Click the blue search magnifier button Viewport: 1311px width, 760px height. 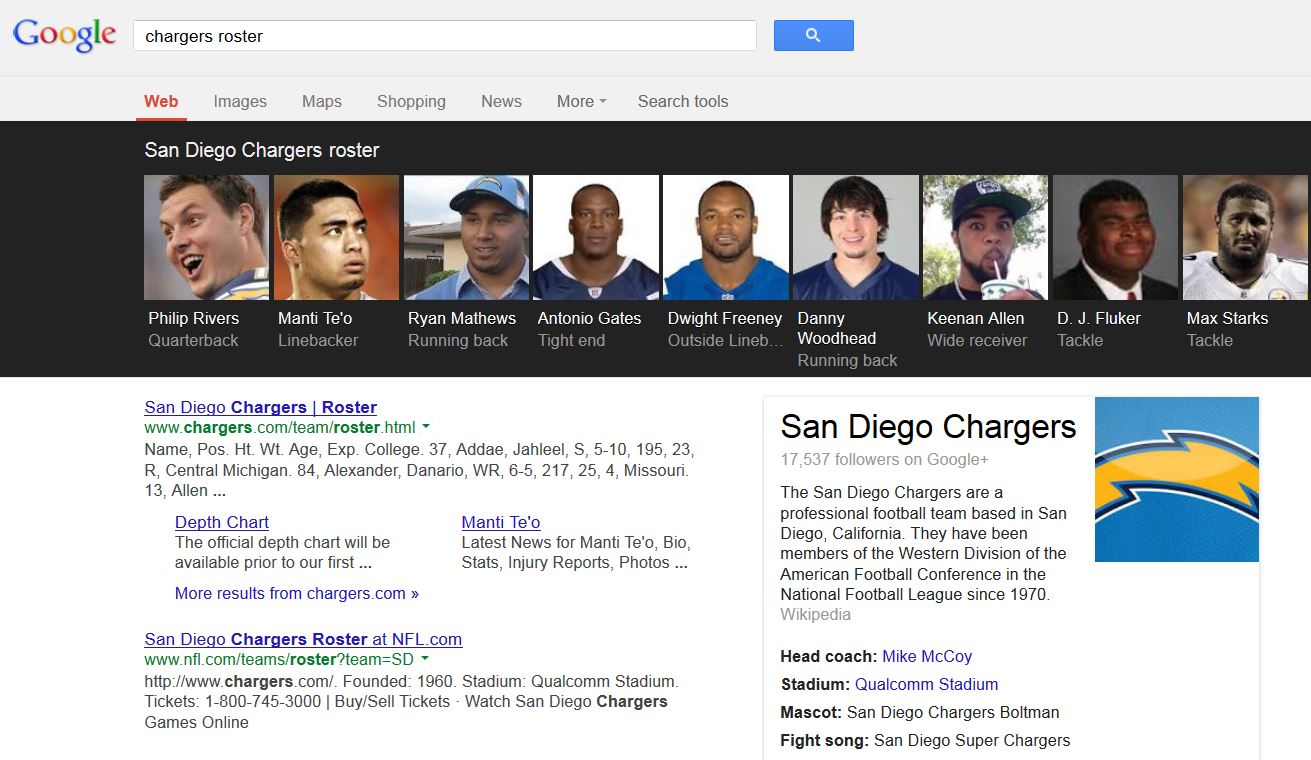pyautogui.click(x=813, y=35)
